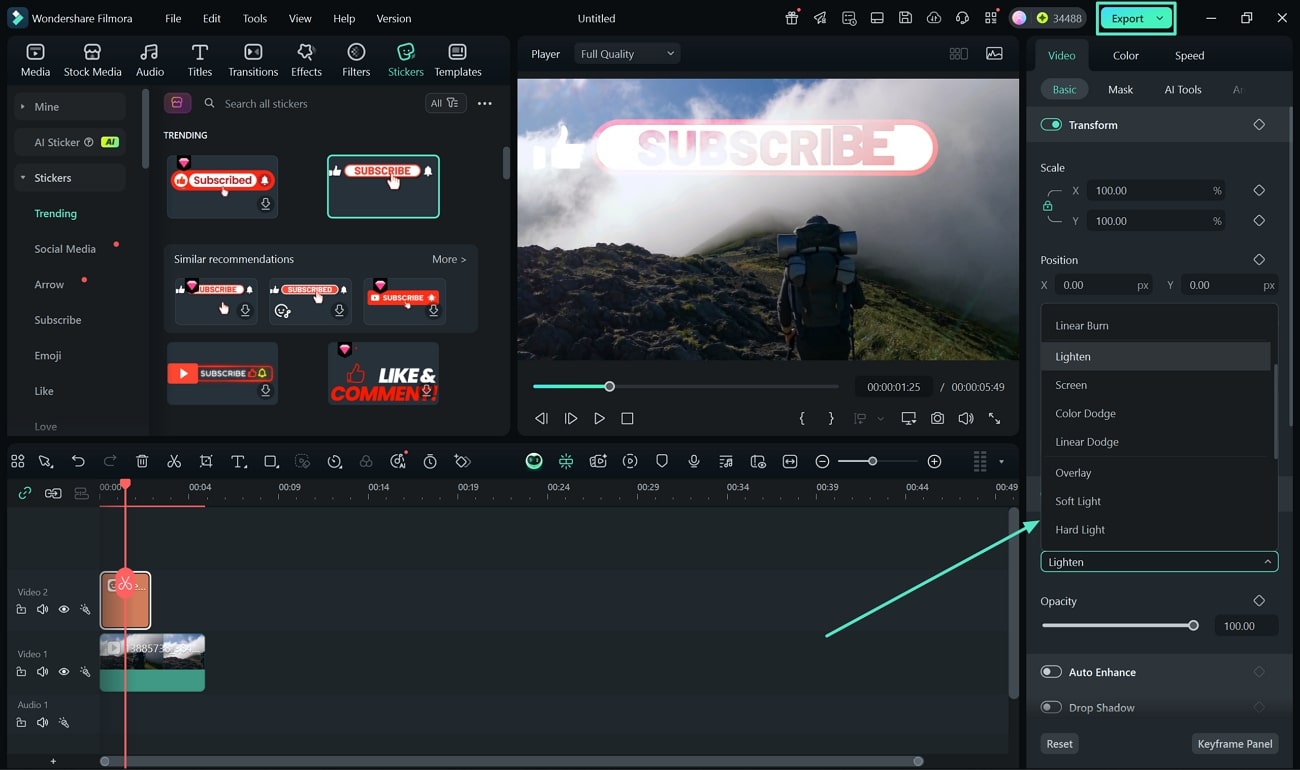Open the Templates panel
This screenshot has height=770, width=1300.
pyautogui.click(x=458, y=60)
